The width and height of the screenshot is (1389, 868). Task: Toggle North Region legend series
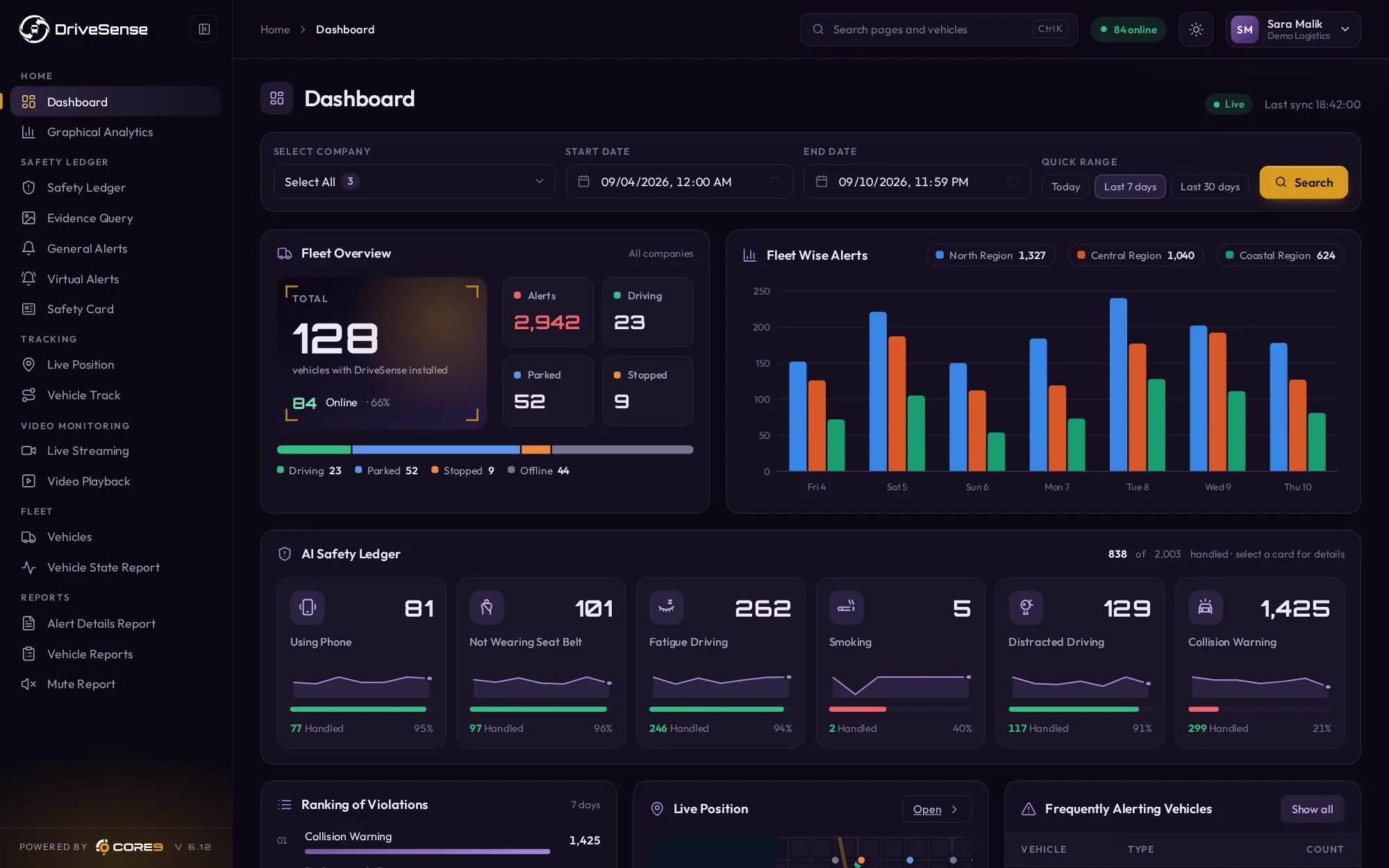pos(990,255)
